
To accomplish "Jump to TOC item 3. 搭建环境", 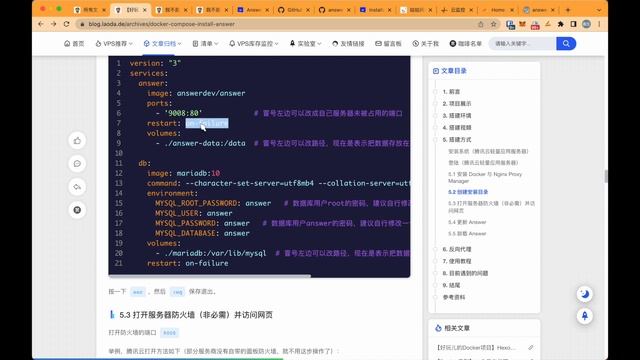I will [457, 116].
